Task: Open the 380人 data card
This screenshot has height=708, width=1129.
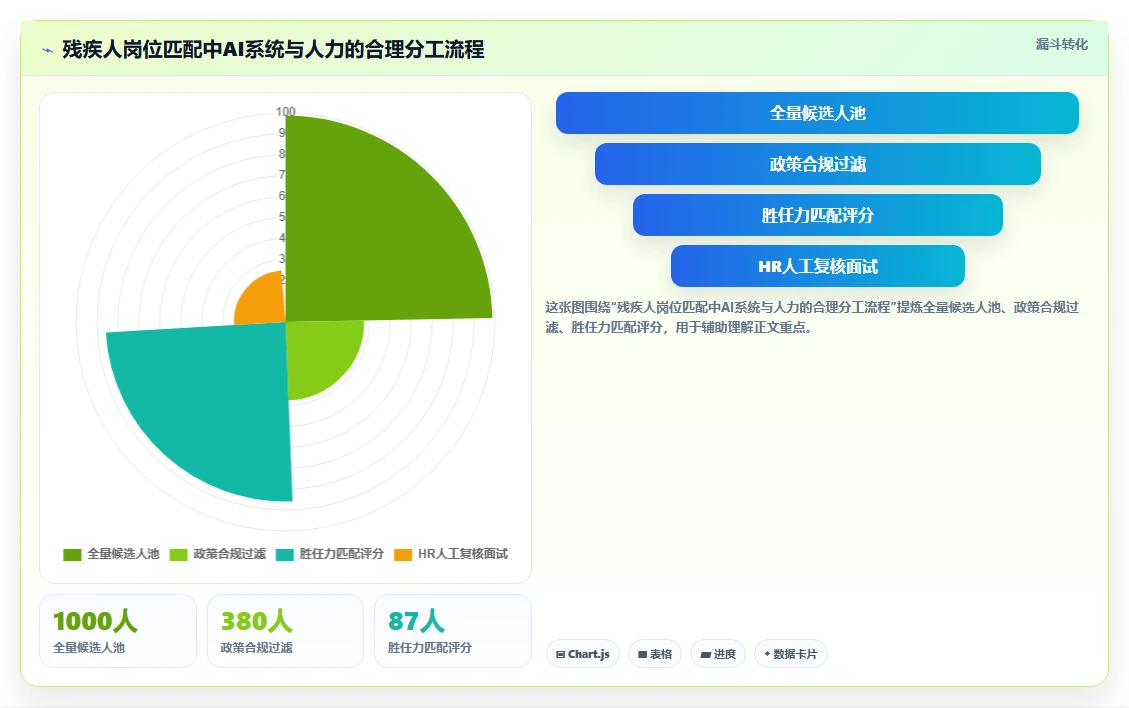Action: point(285,631)
